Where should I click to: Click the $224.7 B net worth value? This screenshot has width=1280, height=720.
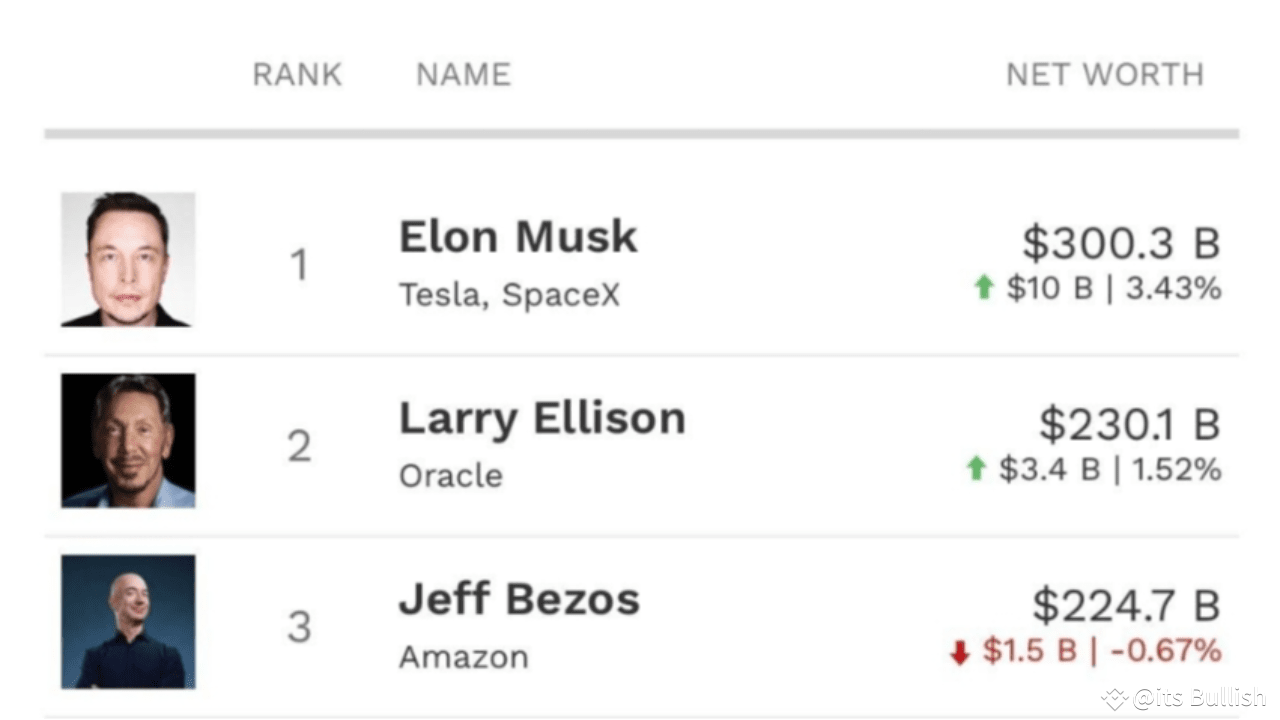pos(1126,605)
